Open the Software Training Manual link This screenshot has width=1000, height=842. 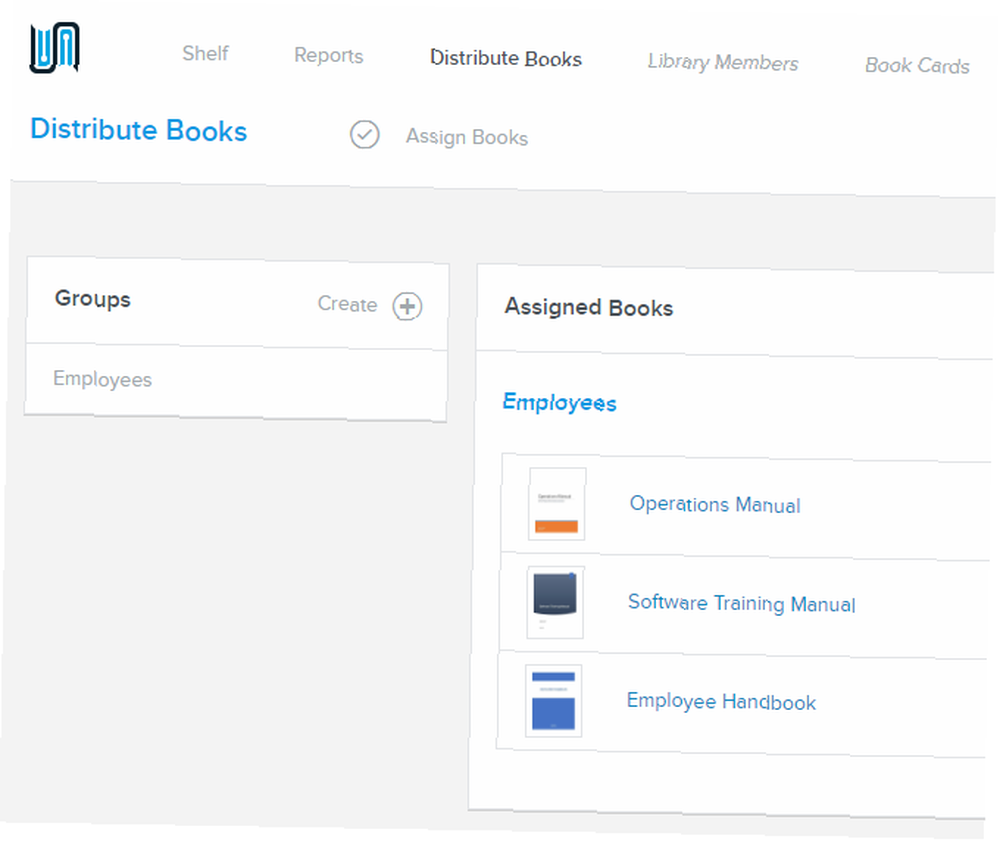coord(742,603)
